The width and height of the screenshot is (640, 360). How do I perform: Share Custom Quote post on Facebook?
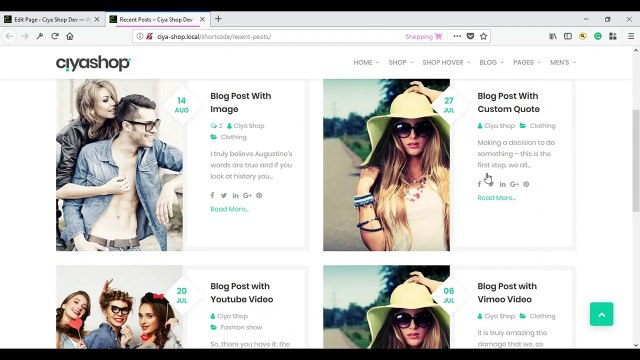(480, 184)
